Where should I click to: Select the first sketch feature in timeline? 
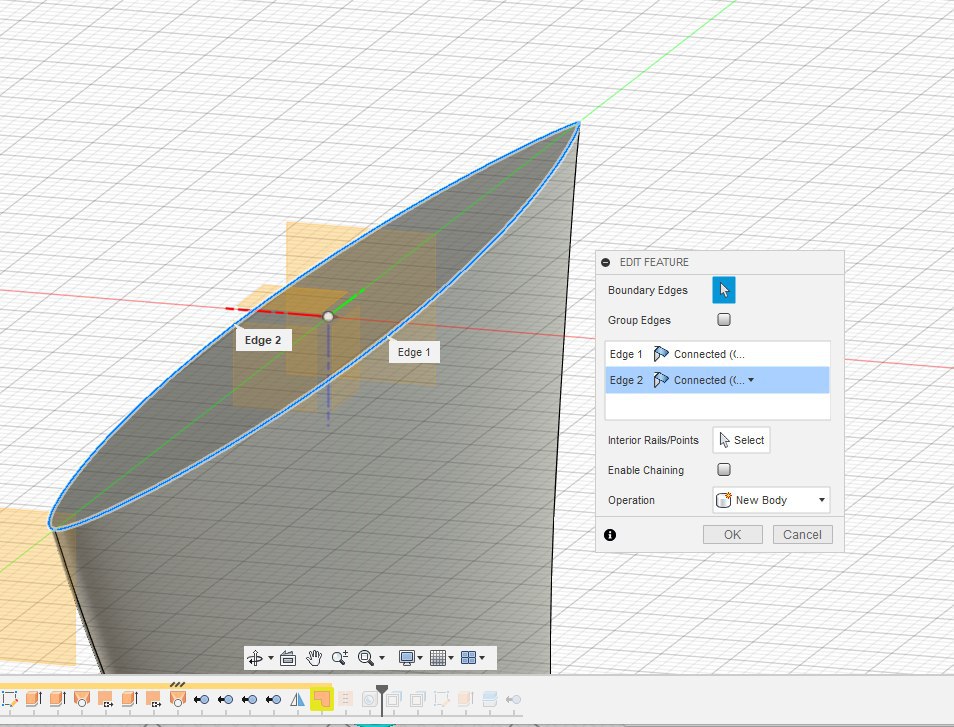[9, 700]
